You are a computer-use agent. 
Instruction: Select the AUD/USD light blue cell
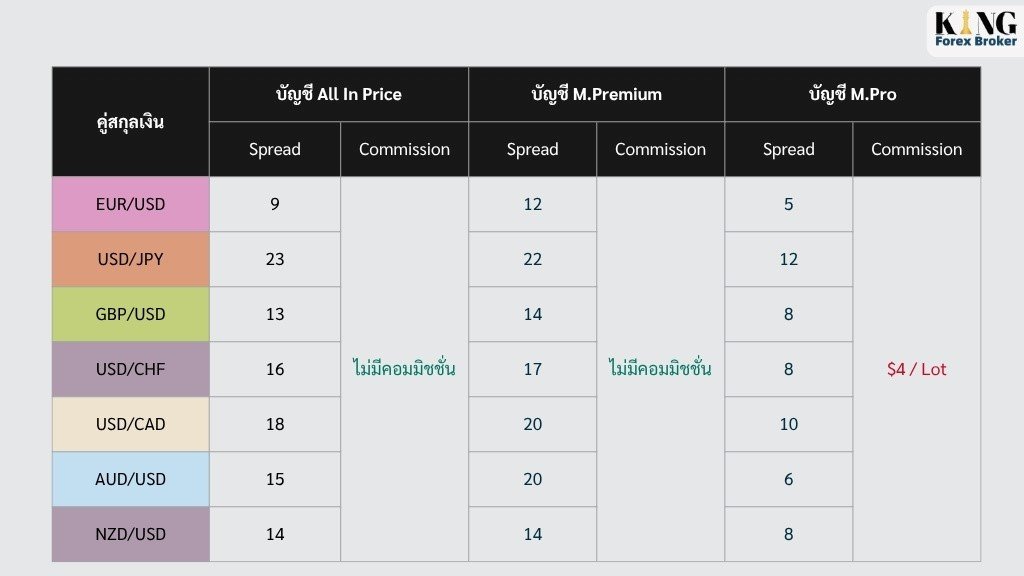tap(131, 479)
